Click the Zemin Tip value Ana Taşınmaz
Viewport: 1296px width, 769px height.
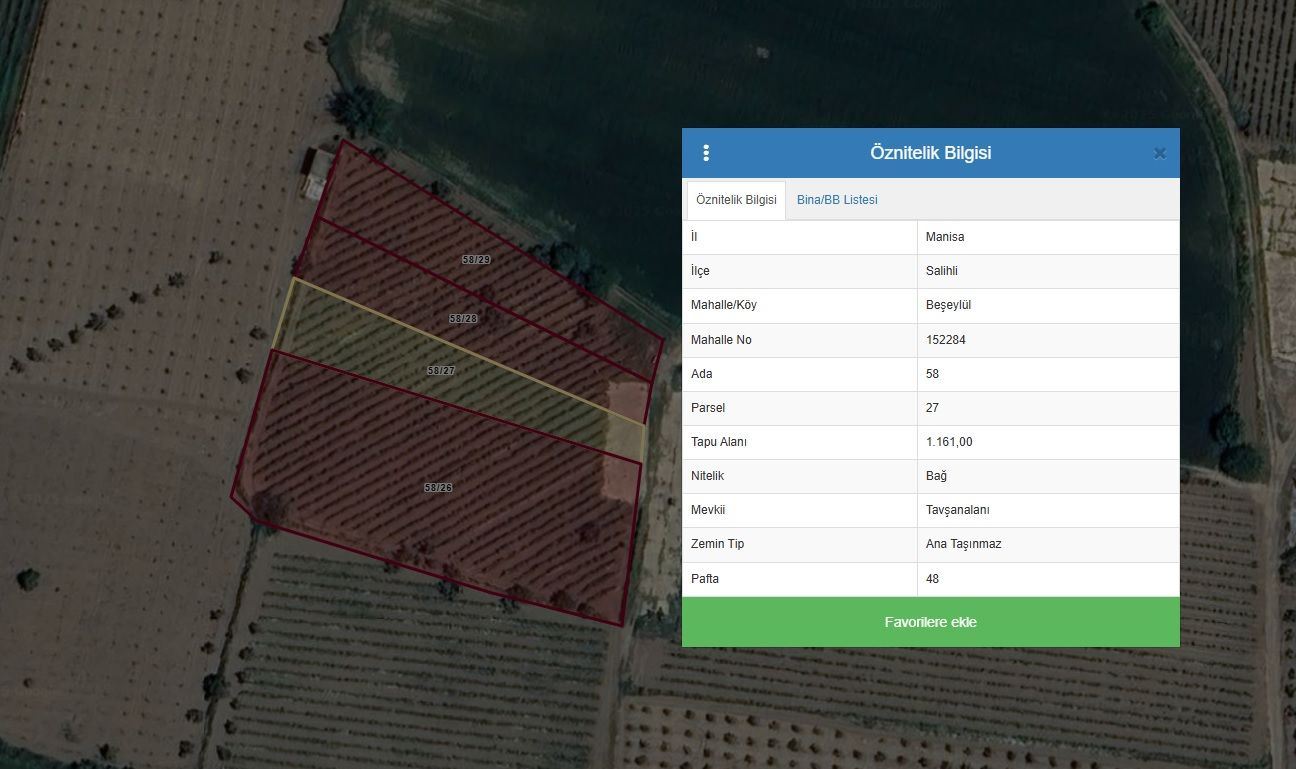[x=963, y=544]
